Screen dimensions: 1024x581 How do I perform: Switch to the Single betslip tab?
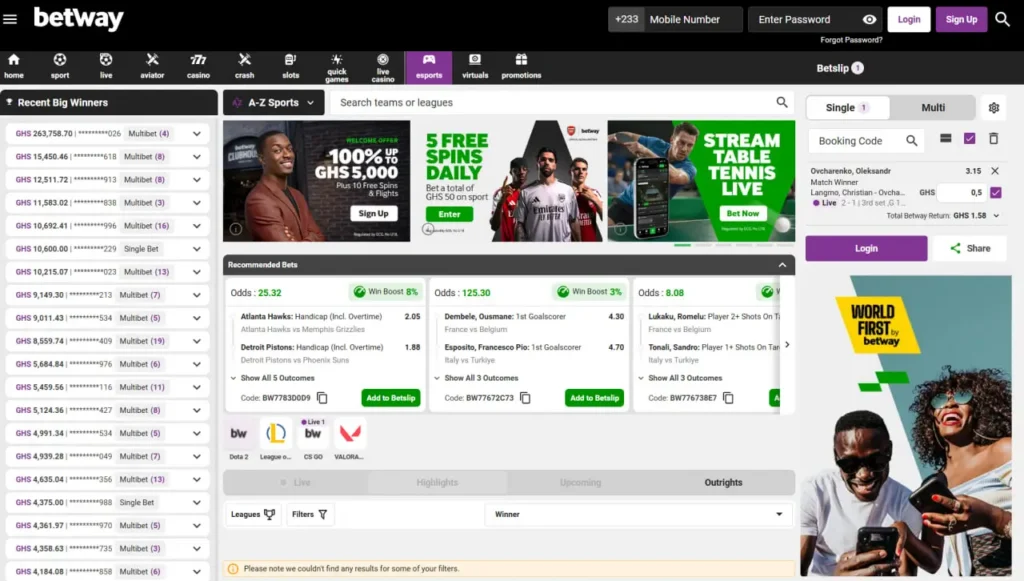click(x=848, y=108)
